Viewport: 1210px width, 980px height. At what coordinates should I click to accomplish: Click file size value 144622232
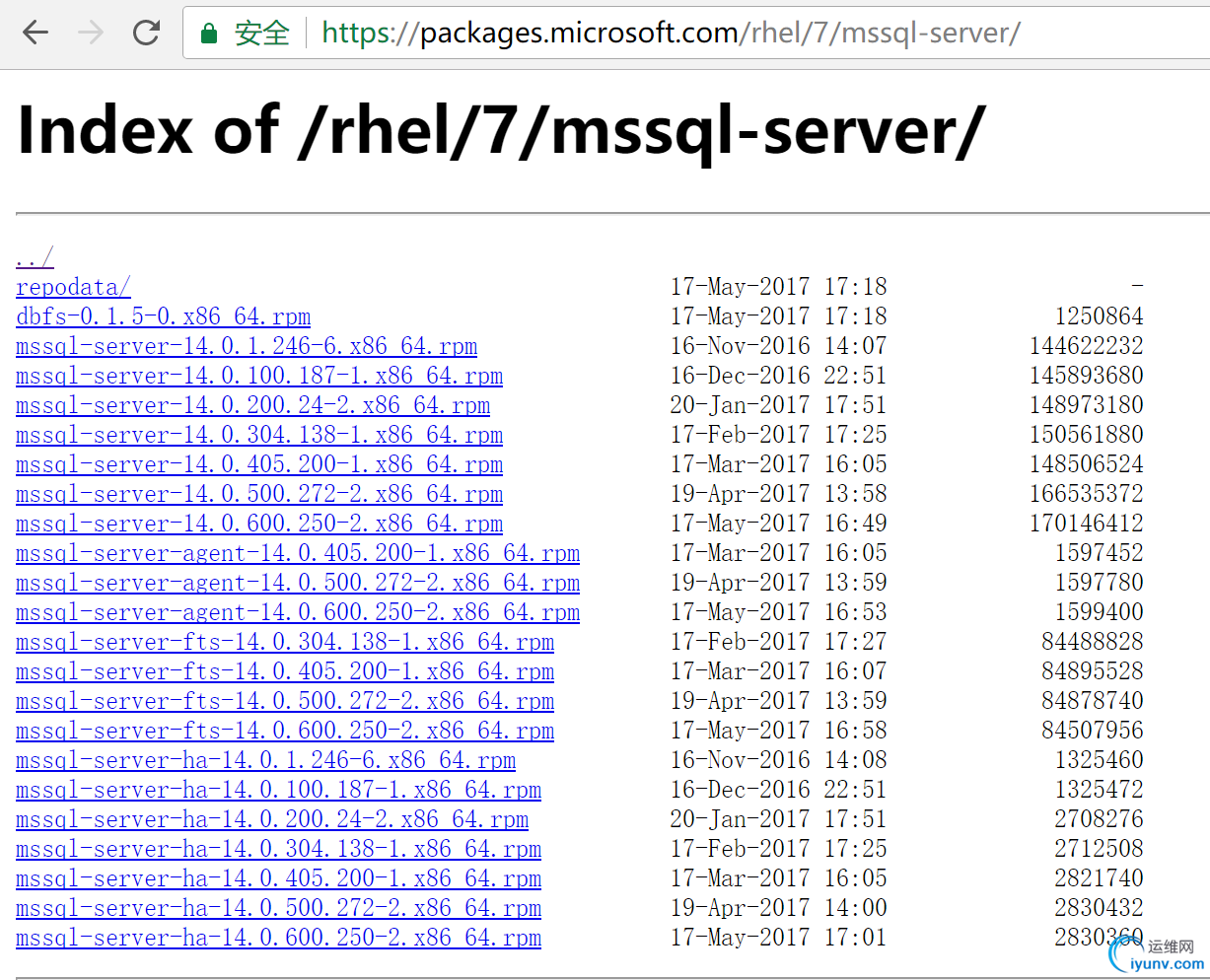pyautogui.click(x=1086, y=346)
